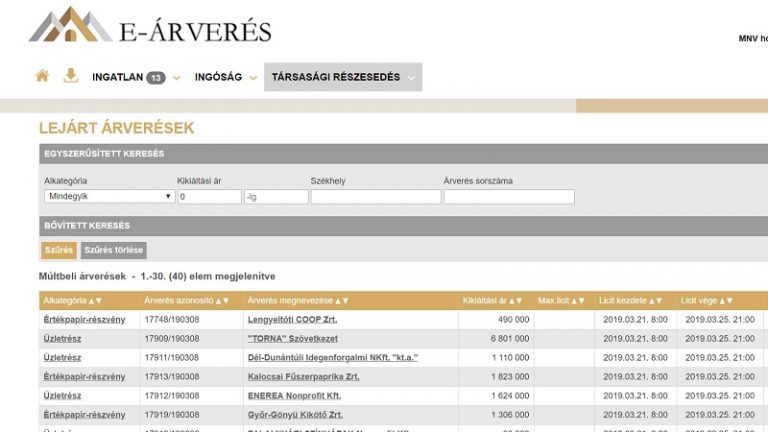Select auction ID 17912/190308
Viewport: 768px width, 432px height.
point(172,396)
